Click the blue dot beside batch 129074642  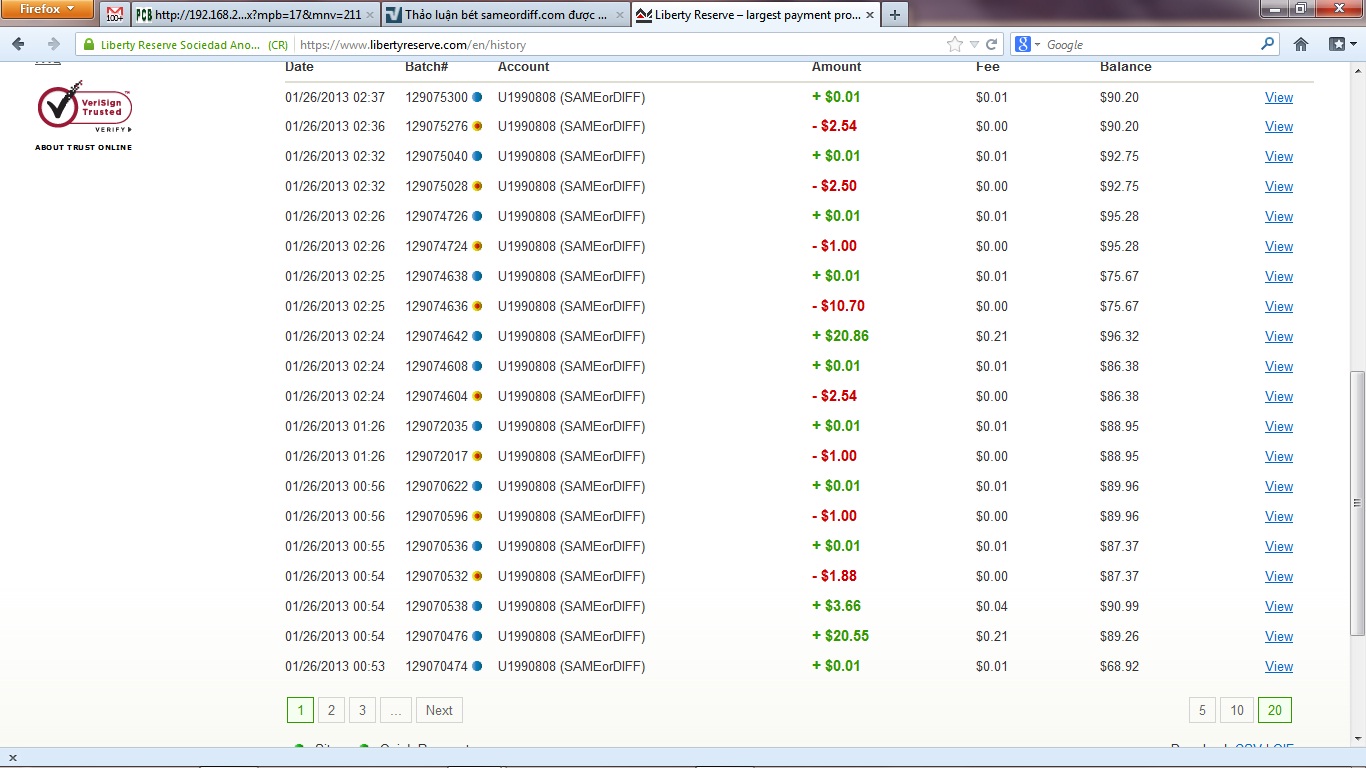pyautogui.click(x=477, y=336)
